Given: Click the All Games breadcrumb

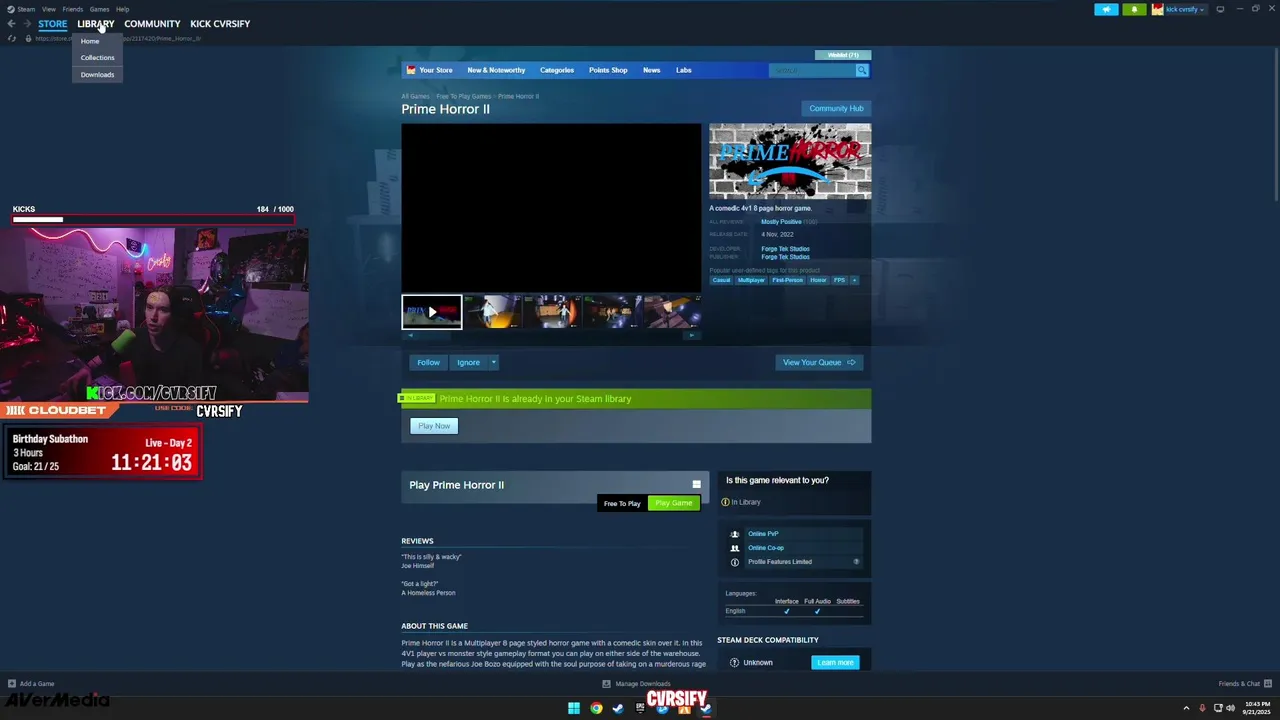Looking at the screenshot, I should [x=415, y=96].
